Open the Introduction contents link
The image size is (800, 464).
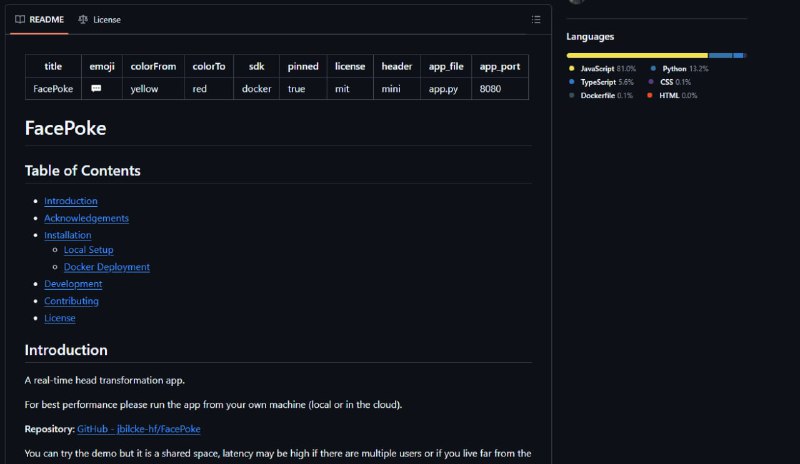(x=70, y=201)
